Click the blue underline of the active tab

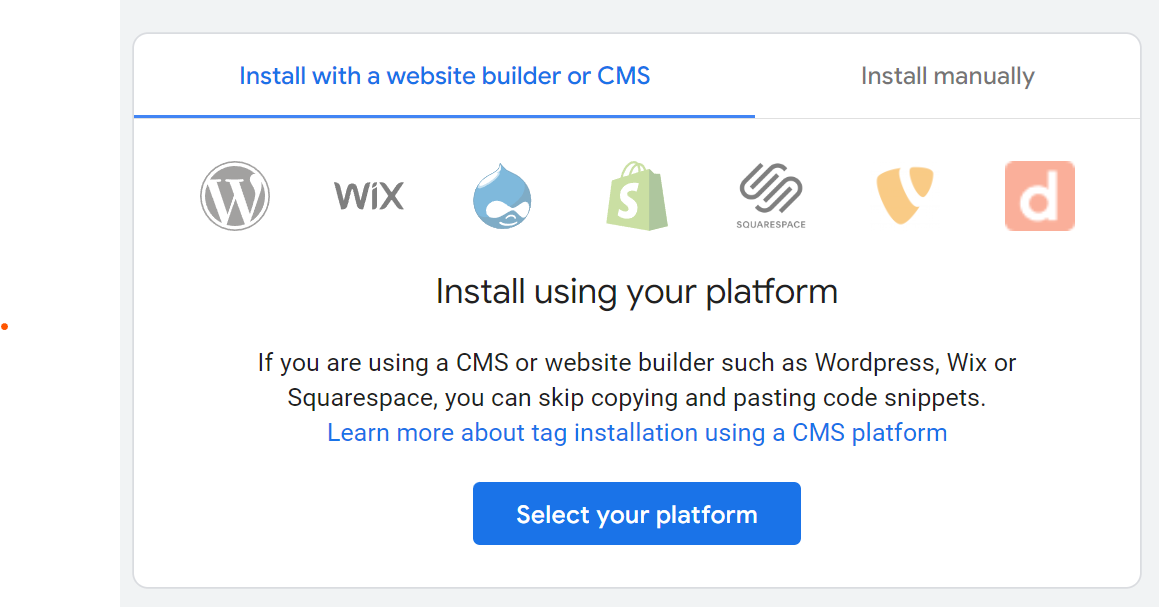[445, 116]
